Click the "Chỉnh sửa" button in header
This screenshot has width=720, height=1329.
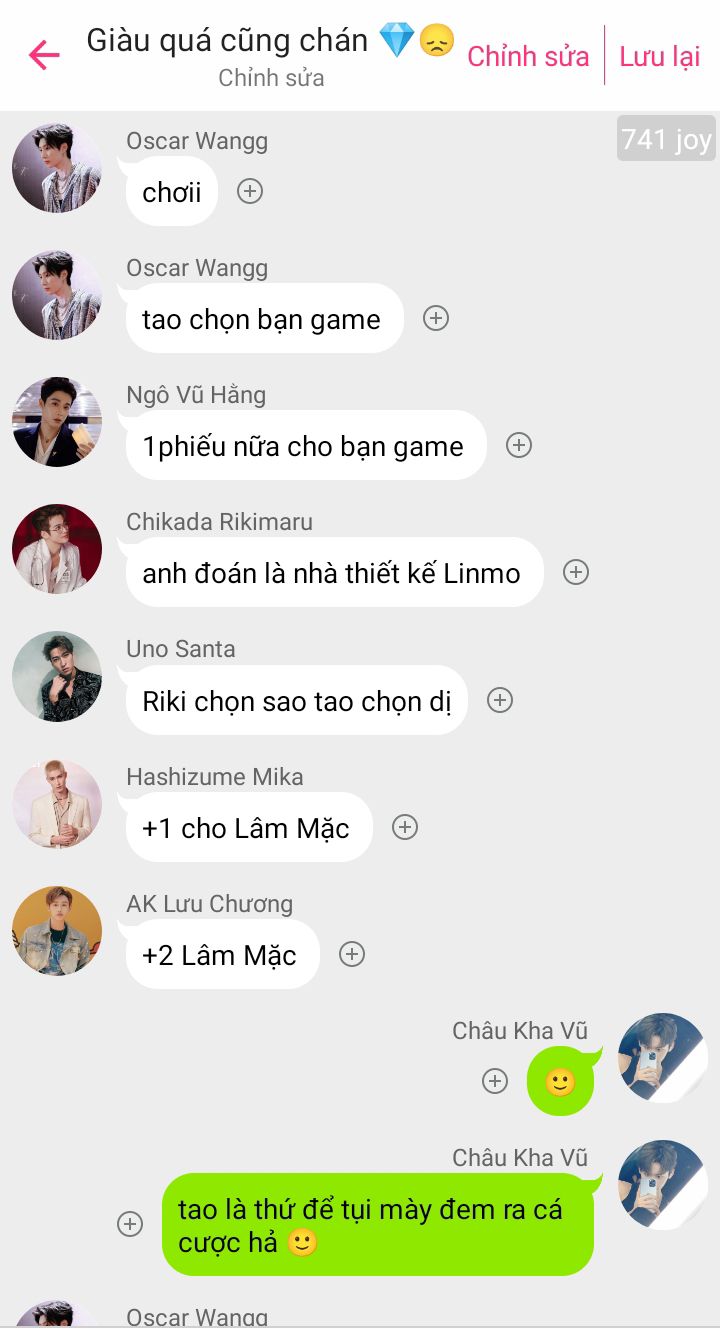point(528,56)
